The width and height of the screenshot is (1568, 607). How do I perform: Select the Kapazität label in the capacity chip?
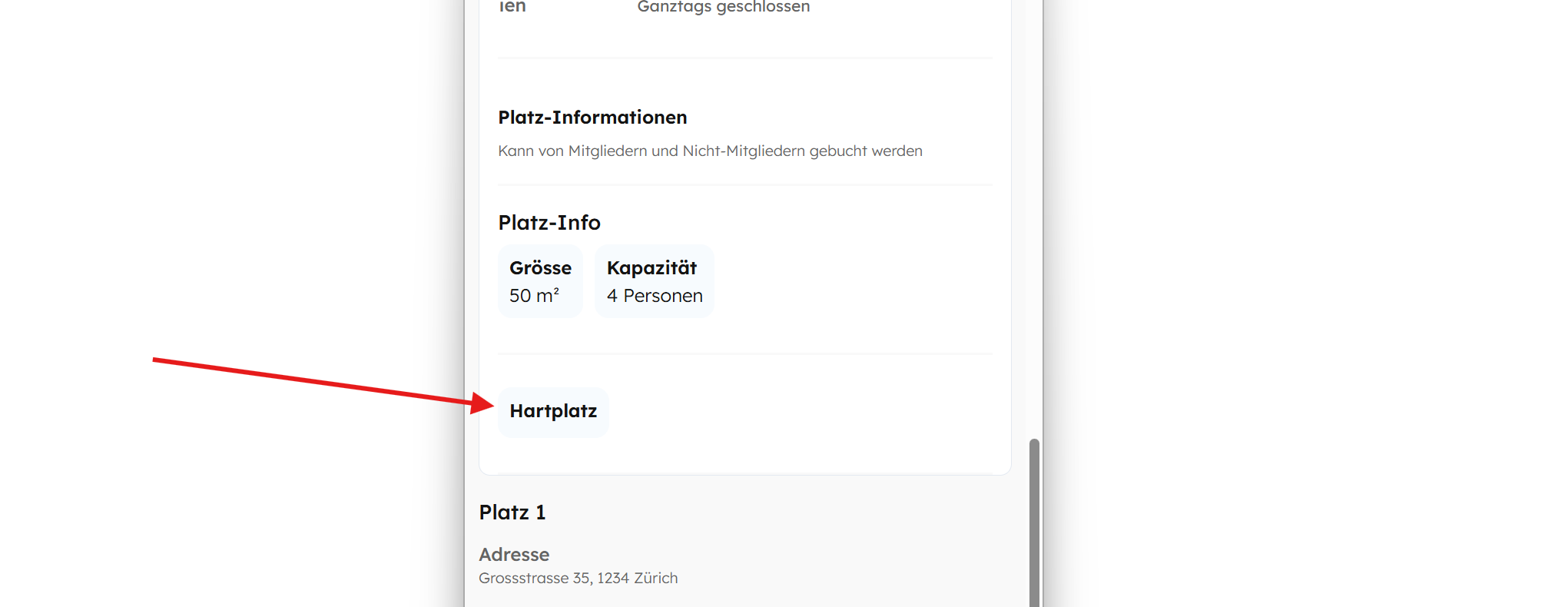coord(651,268)
